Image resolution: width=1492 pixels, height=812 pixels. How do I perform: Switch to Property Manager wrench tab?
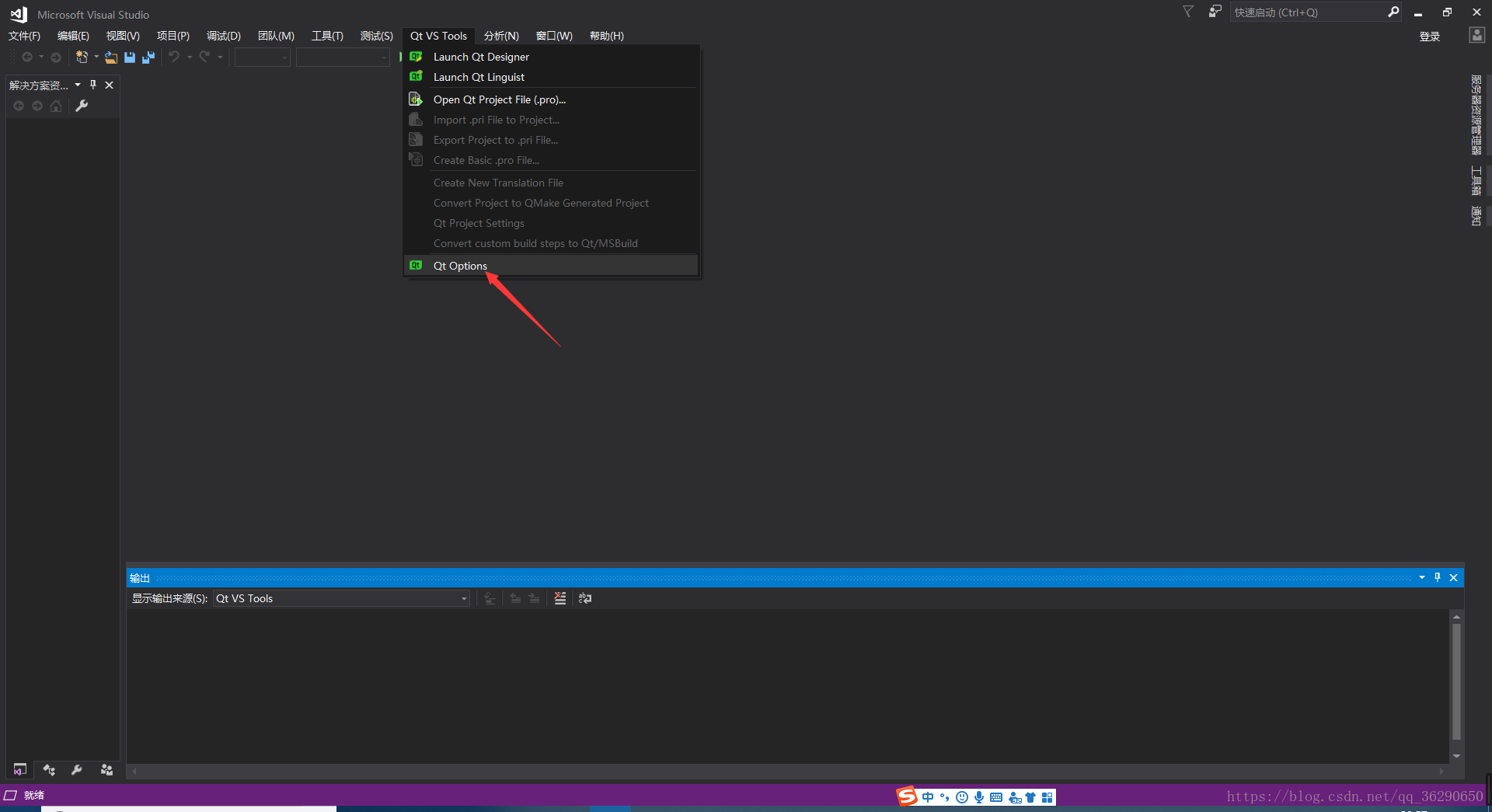pos(76,769)
